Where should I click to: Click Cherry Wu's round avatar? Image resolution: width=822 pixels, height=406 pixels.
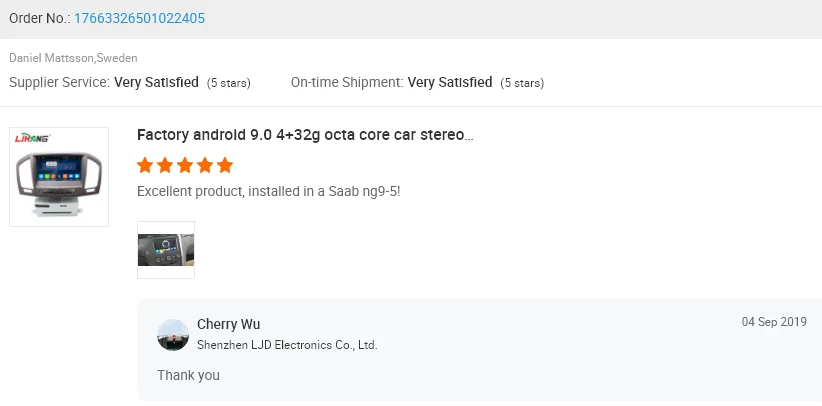173,335
